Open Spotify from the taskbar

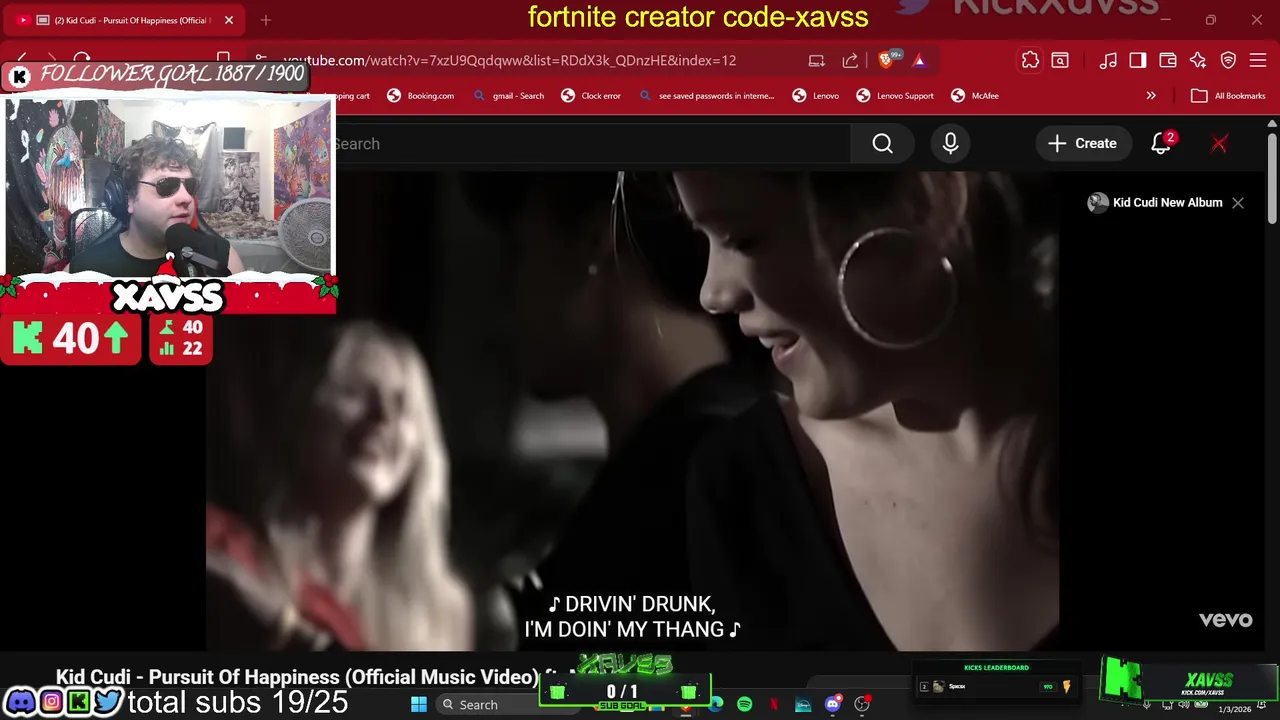point(745,705)
